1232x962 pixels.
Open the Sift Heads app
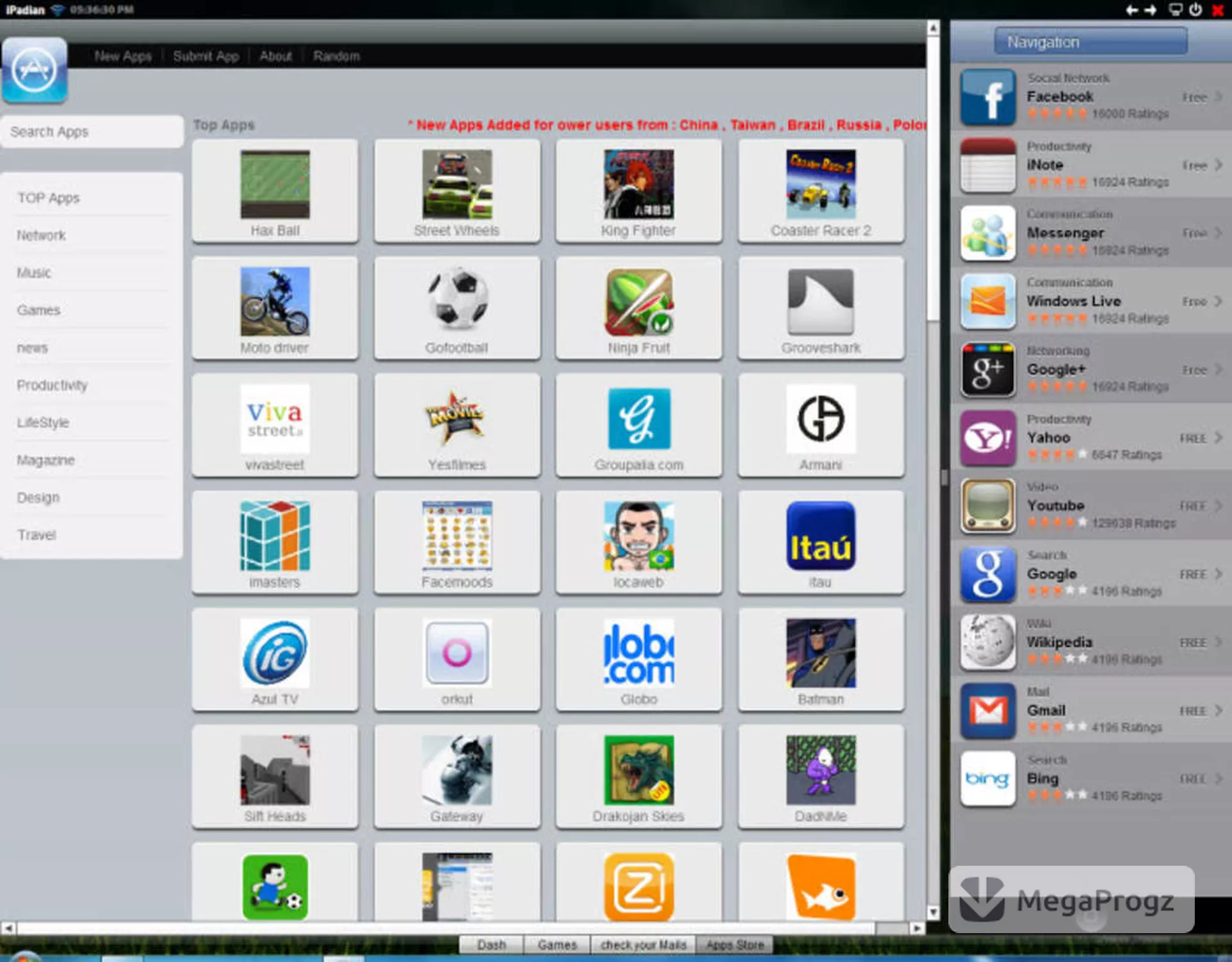275,777
